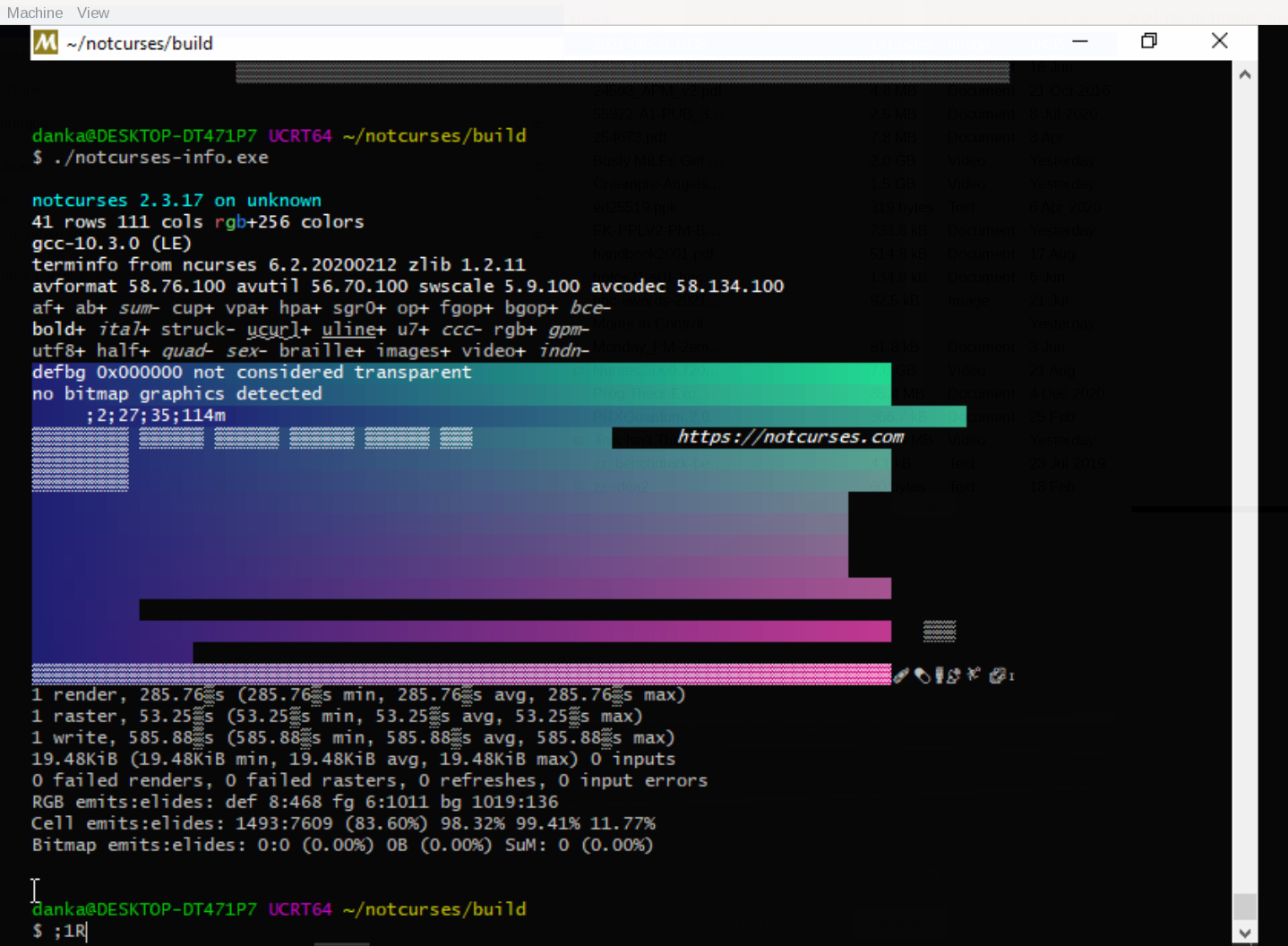Maximize the notcurses/build terminal window
1288x946 pixels.
[x=1149, y=41]
